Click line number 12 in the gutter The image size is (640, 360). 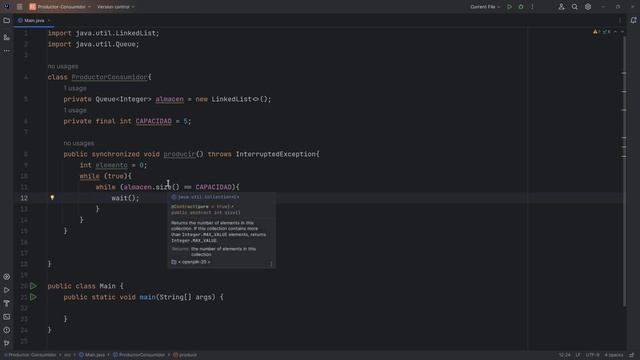click(x=24, y=198)
